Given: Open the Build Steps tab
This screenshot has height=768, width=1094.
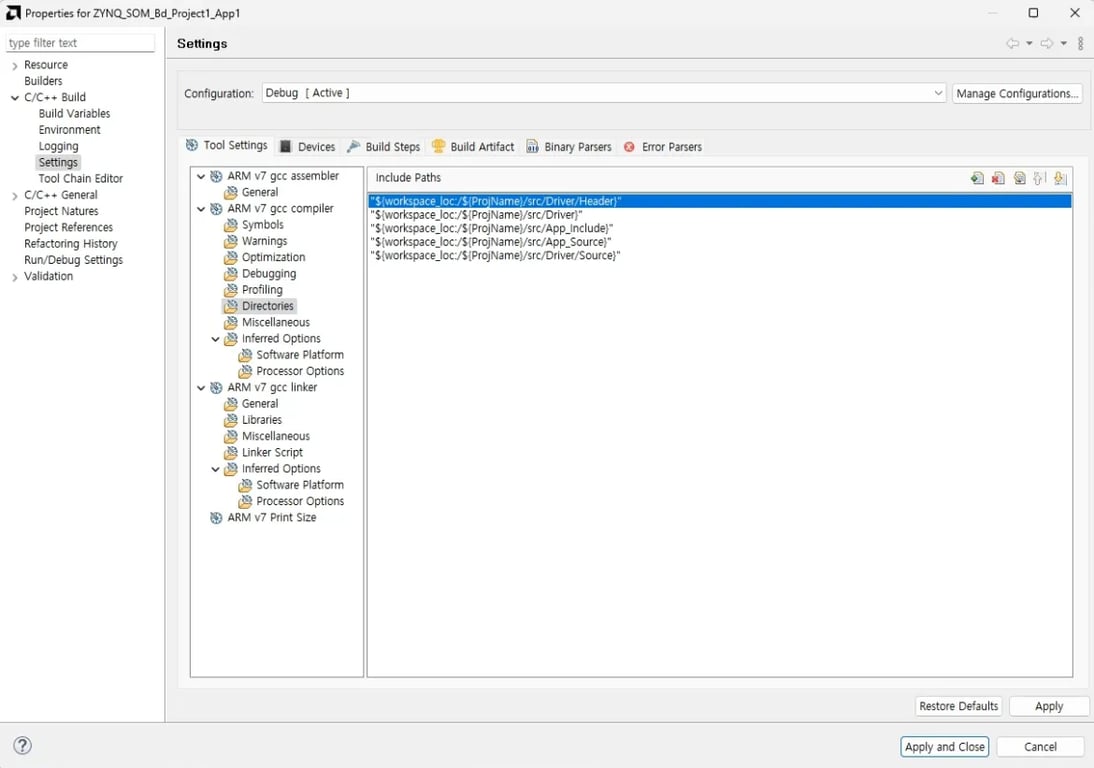Looking at the screenshot, I should tap(384, 146).
